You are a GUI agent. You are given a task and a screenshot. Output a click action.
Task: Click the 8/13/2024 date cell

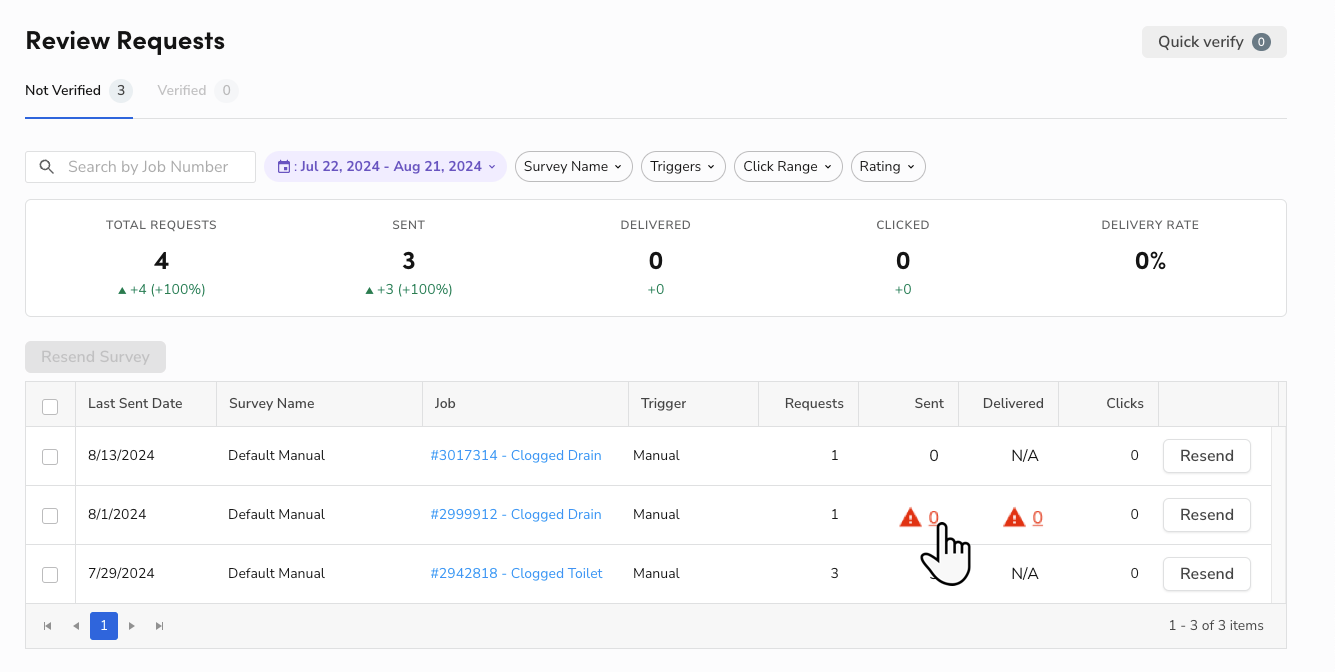point(121,456)
